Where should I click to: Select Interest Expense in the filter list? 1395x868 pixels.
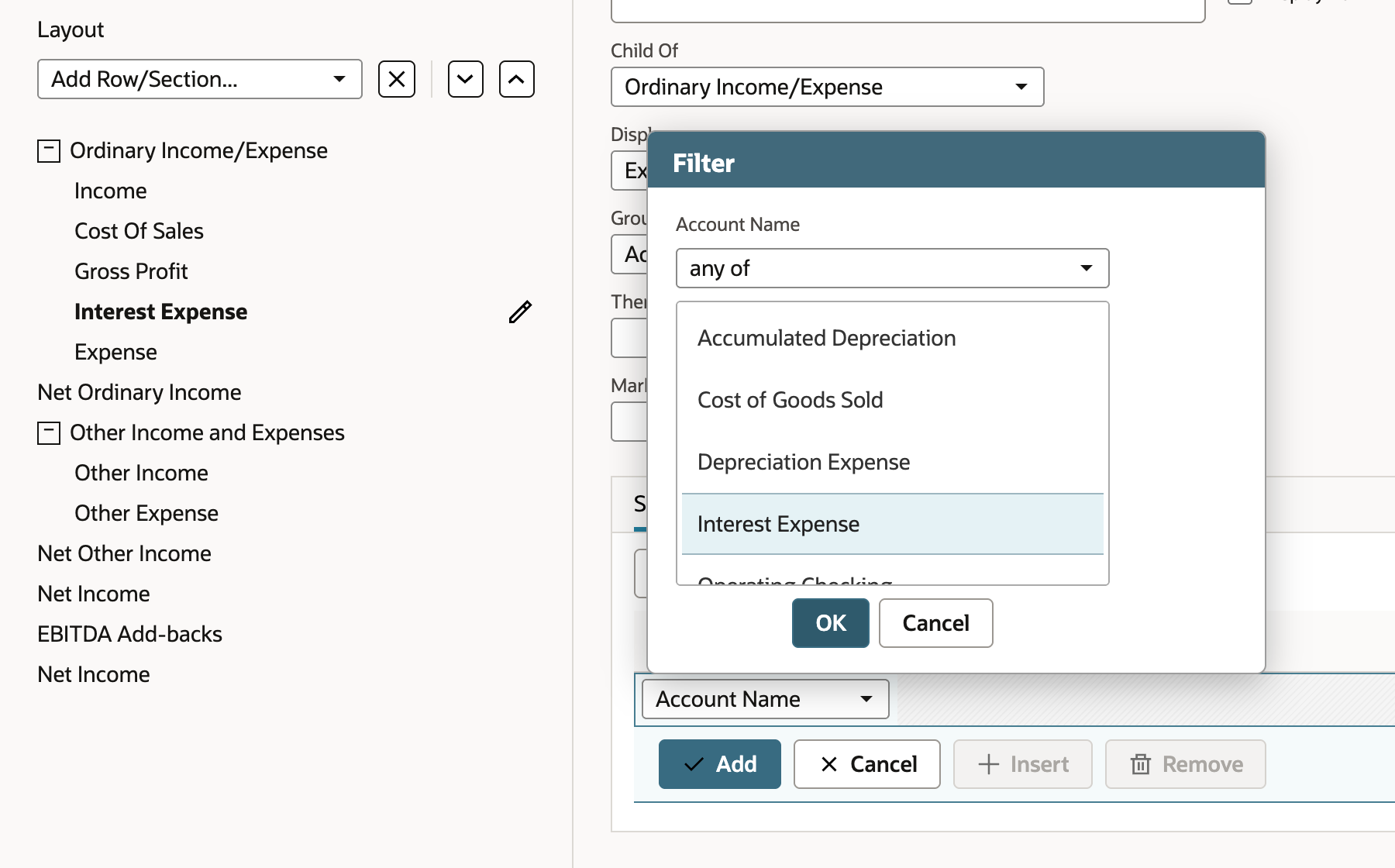coord(892,524)
